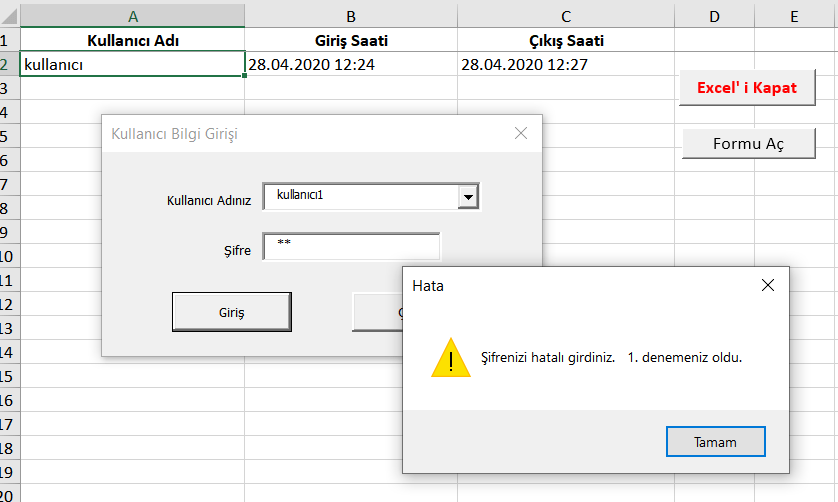Image resolution: width=838 pixels, height=502 pixels.
Task: Select row 18 header
Action: pos(9,449)
